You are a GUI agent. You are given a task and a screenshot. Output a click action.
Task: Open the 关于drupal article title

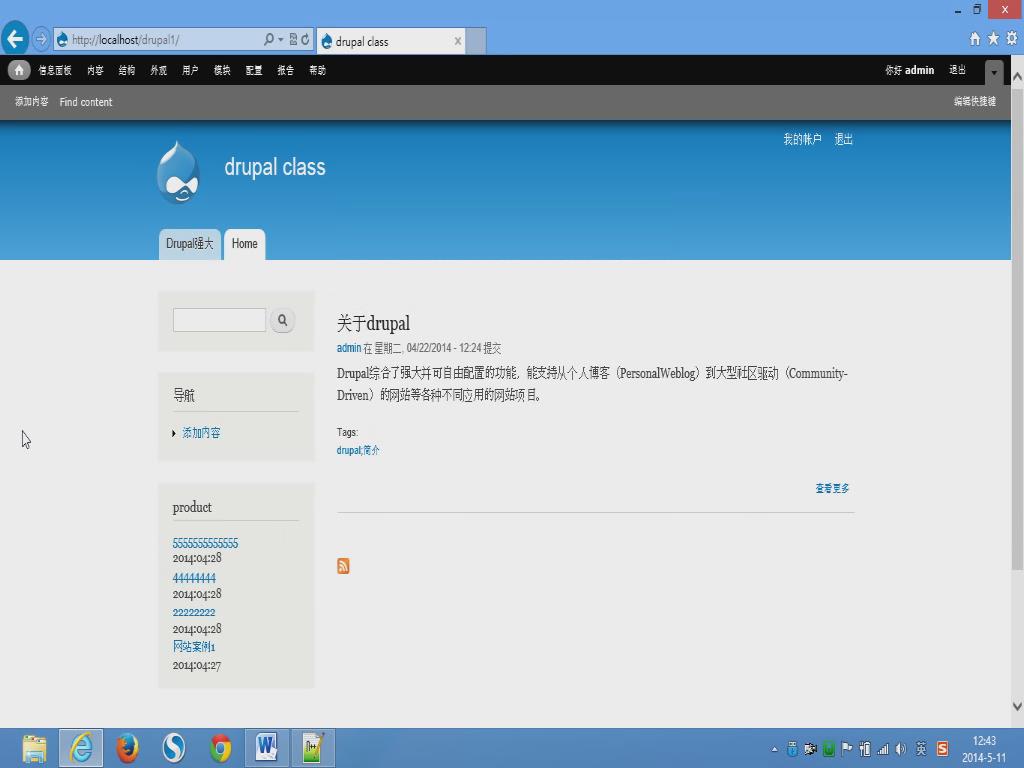374,323
